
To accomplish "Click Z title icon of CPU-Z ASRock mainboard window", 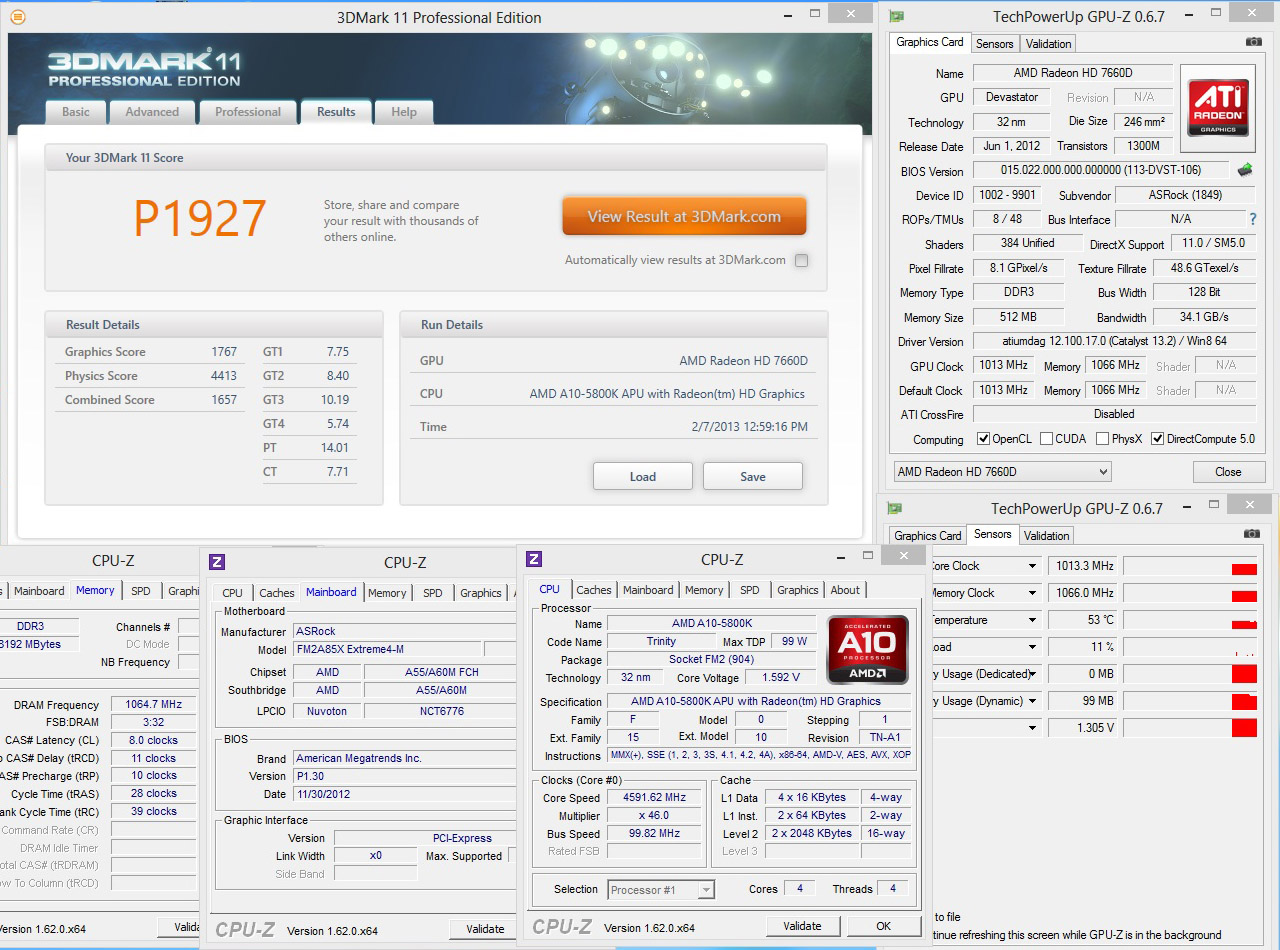I will 217,562.
